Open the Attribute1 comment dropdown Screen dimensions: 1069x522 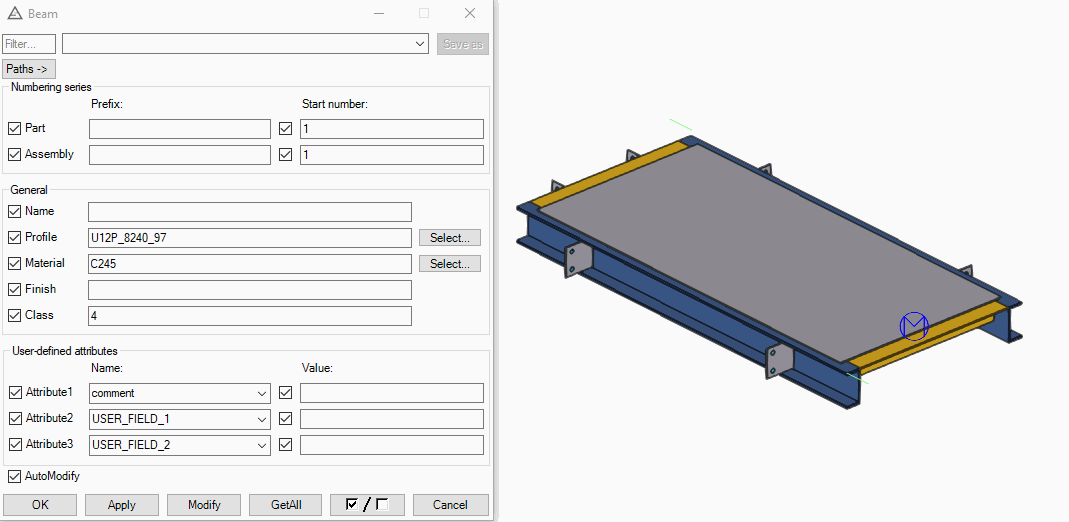(x=262, y=394)
